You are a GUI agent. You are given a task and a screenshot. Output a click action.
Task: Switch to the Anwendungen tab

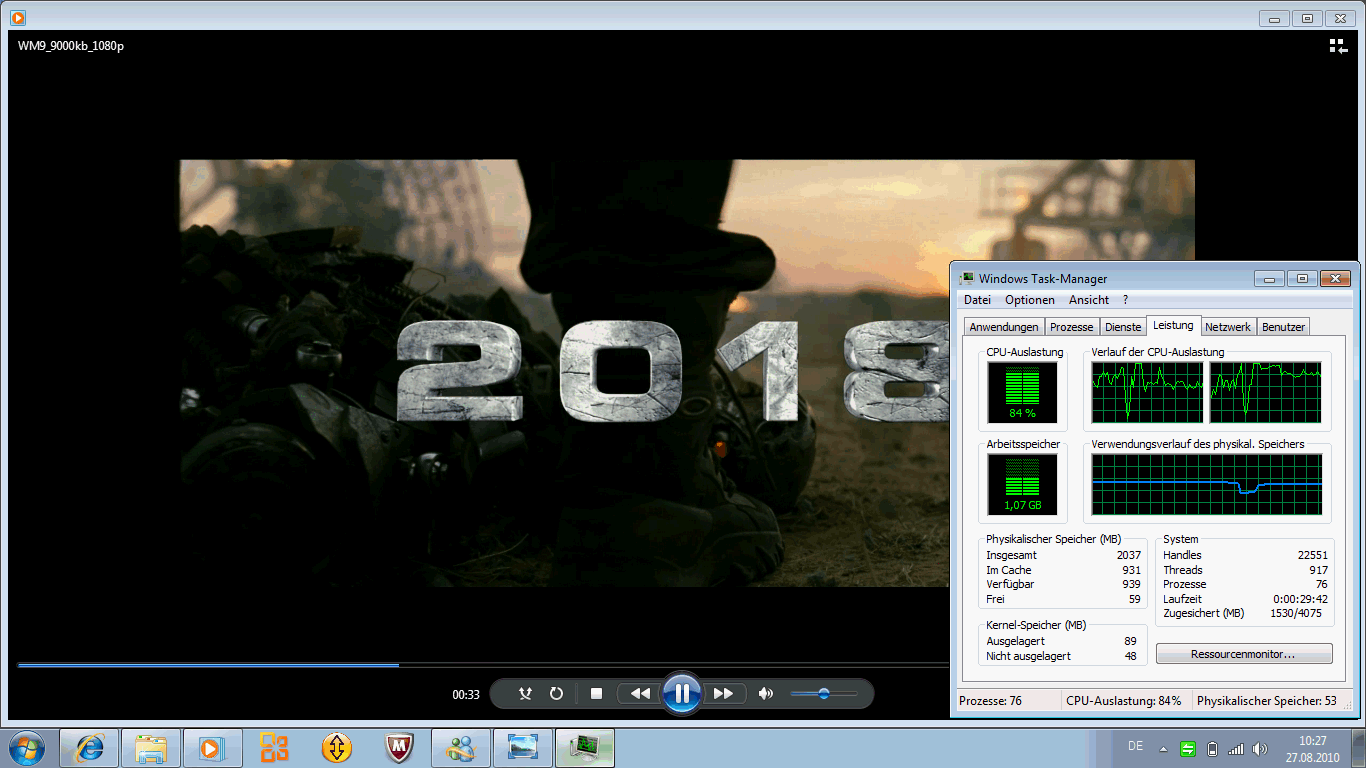[1004, 327]
